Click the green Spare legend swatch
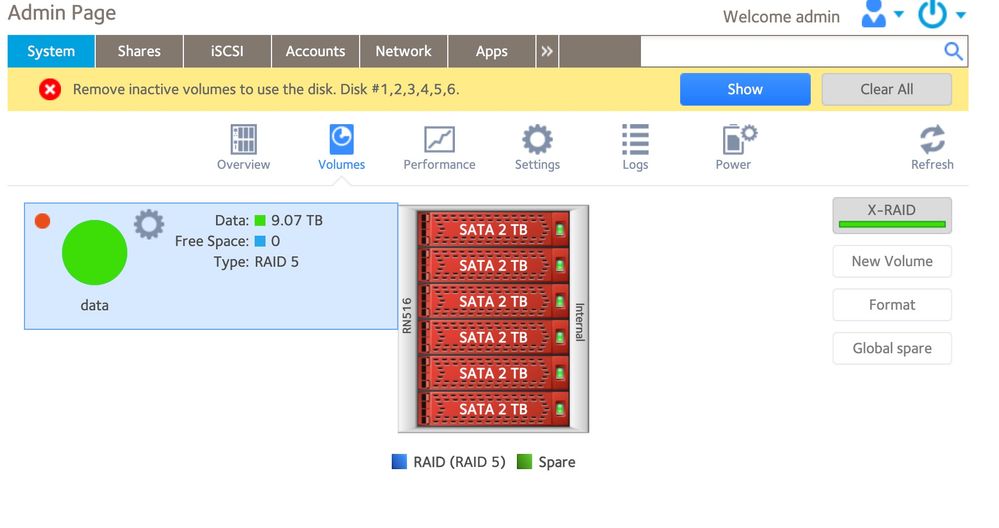Viewport: 999px width, 528px height. tap(524, 462)
